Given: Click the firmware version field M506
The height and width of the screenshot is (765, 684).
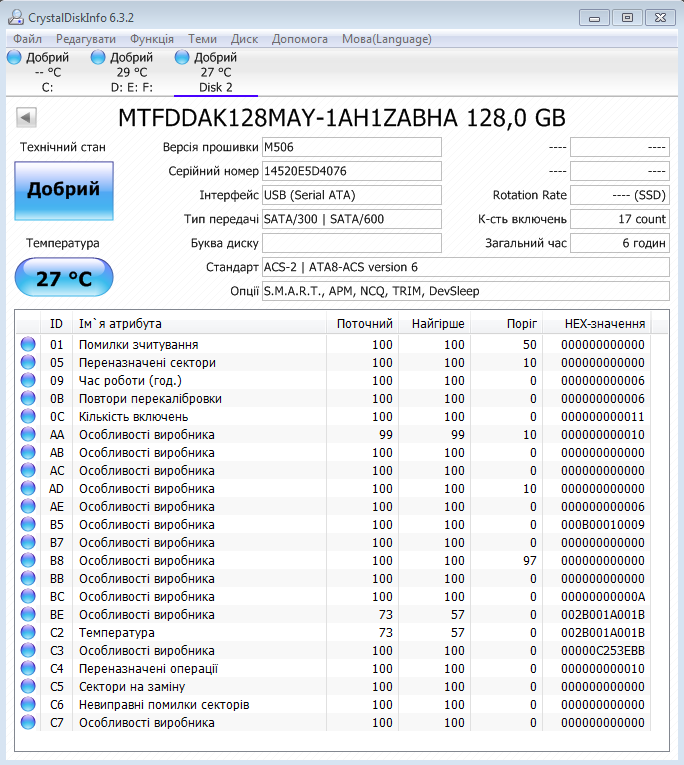Looking at the screenshot, I should point(352,147).
